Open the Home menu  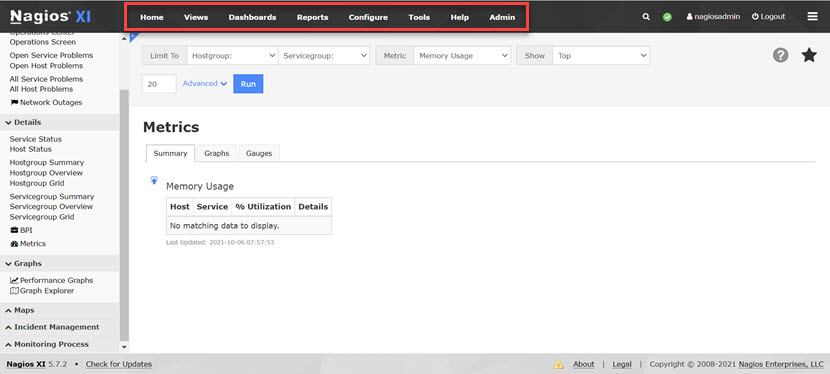coord(152,17)
